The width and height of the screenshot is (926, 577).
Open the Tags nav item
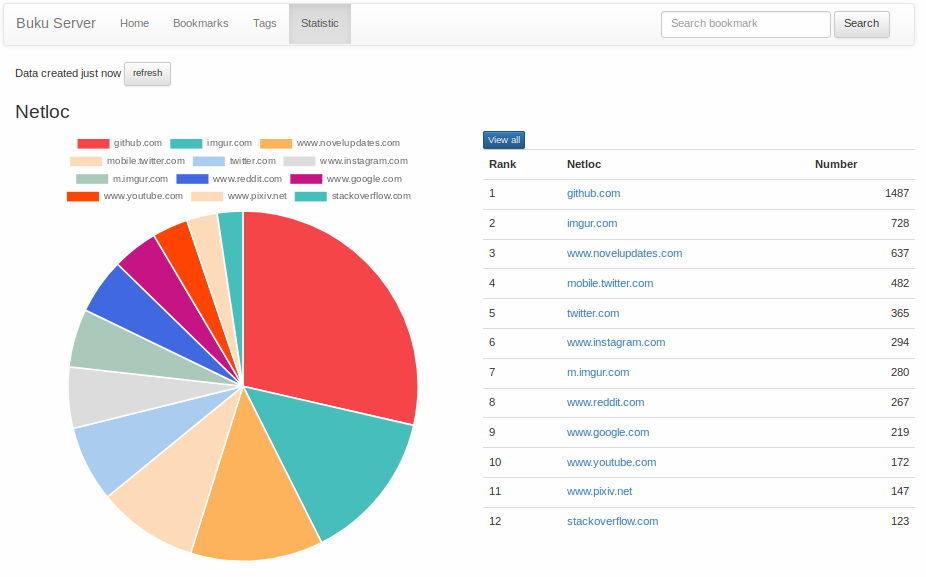point(265,23)
